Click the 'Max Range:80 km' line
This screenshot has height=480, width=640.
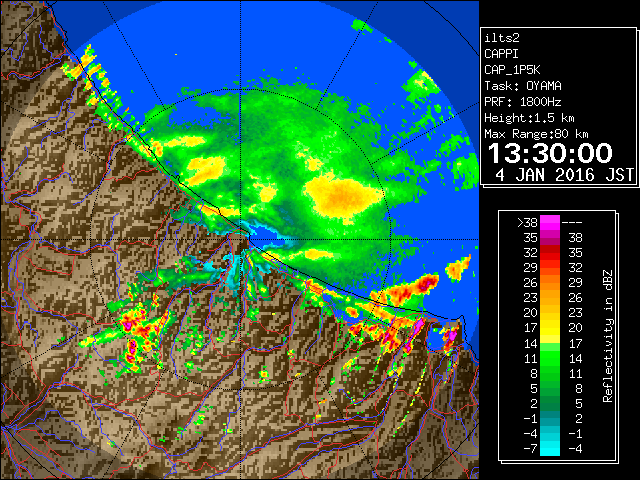coord(536,134)
